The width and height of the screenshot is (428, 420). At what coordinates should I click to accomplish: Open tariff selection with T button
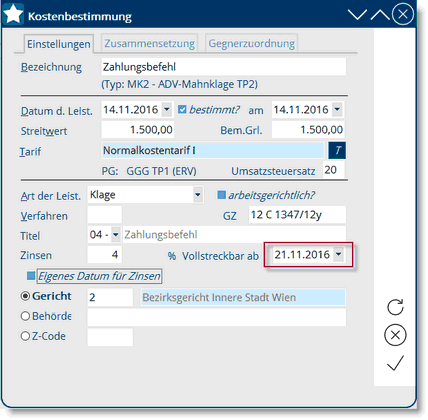[x=337, y=150]
